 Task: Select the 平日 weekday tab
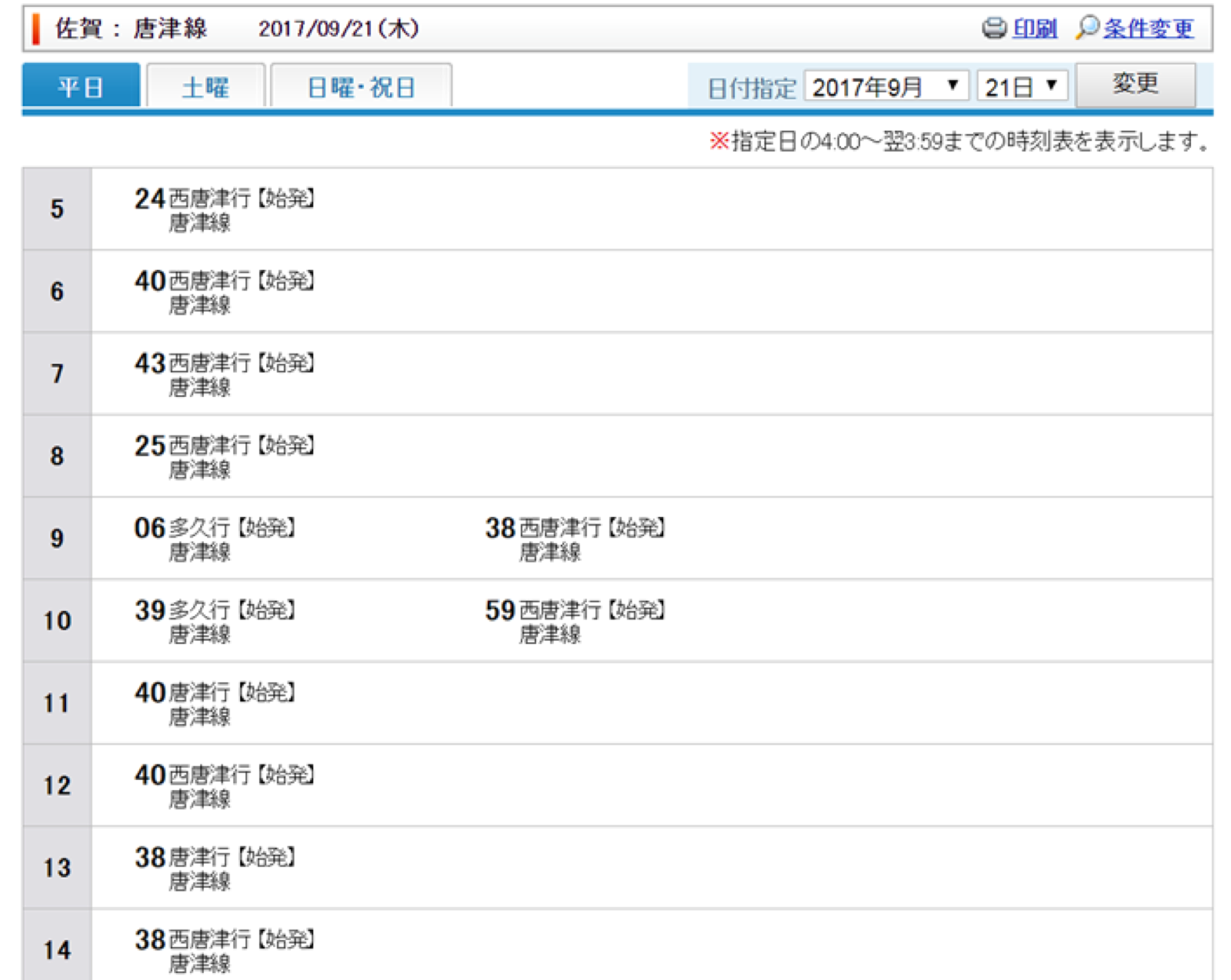click(81, 85)
